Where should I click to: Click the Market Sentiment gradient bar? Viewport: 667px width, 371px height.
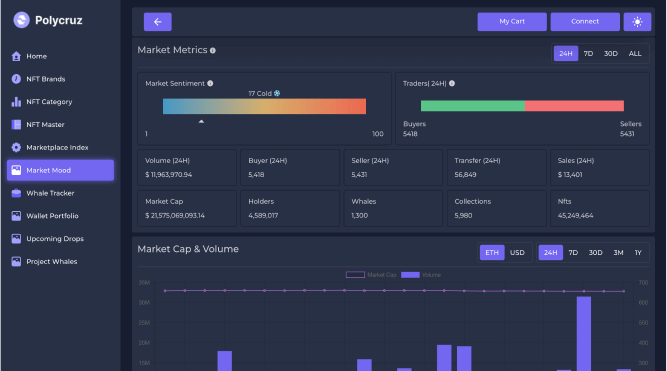tap(264, 106)
